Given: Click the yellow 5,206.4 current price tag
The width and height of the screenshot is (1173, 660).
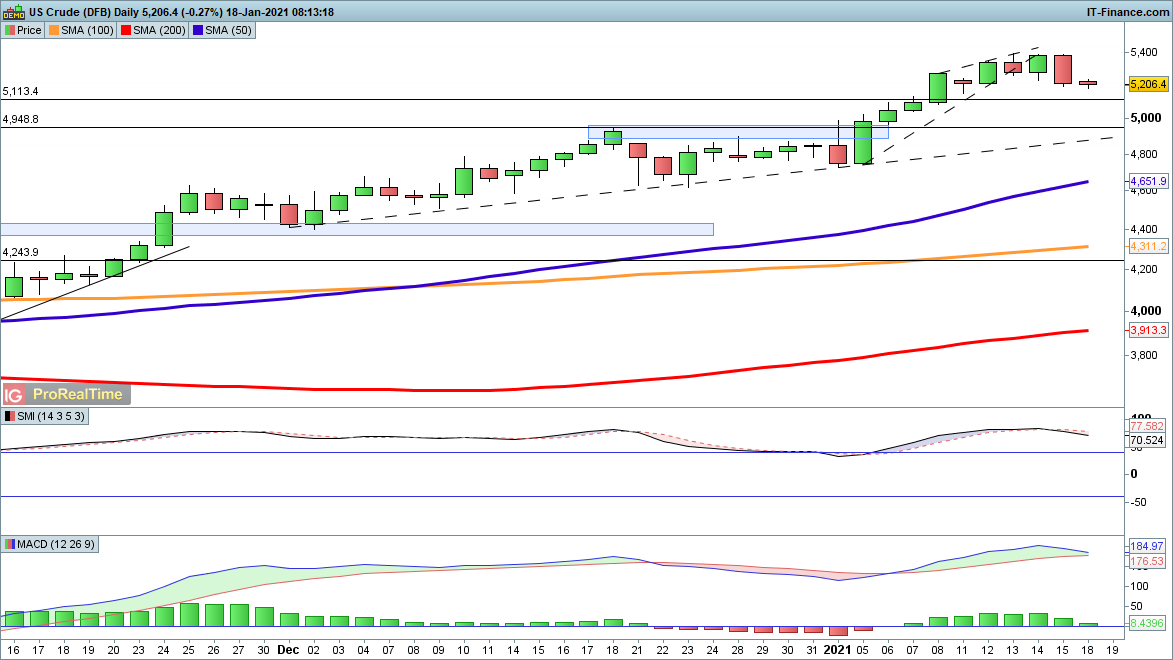Looking at the screenshot, I should (x=1148, y=85).
